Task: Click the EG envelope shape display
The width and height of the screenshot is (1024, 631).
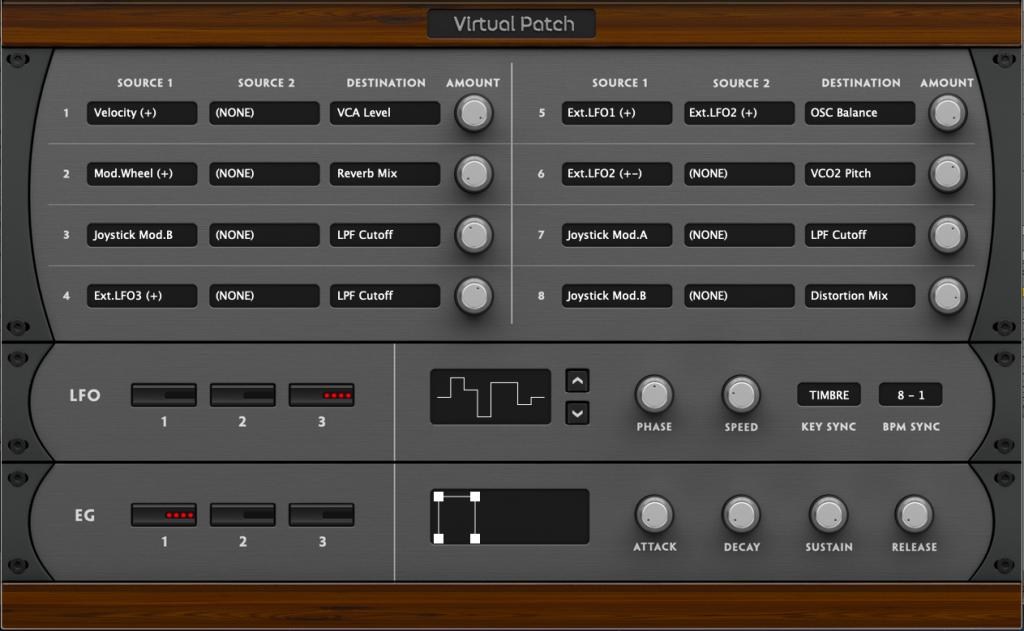Action: coord(510,516)
